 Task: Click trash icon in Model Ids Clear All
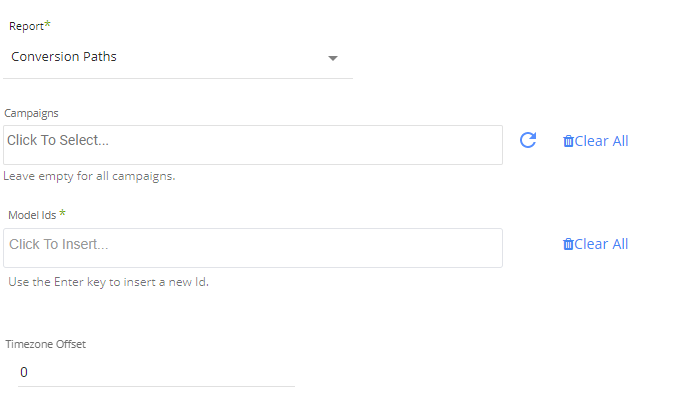point(568,245)
